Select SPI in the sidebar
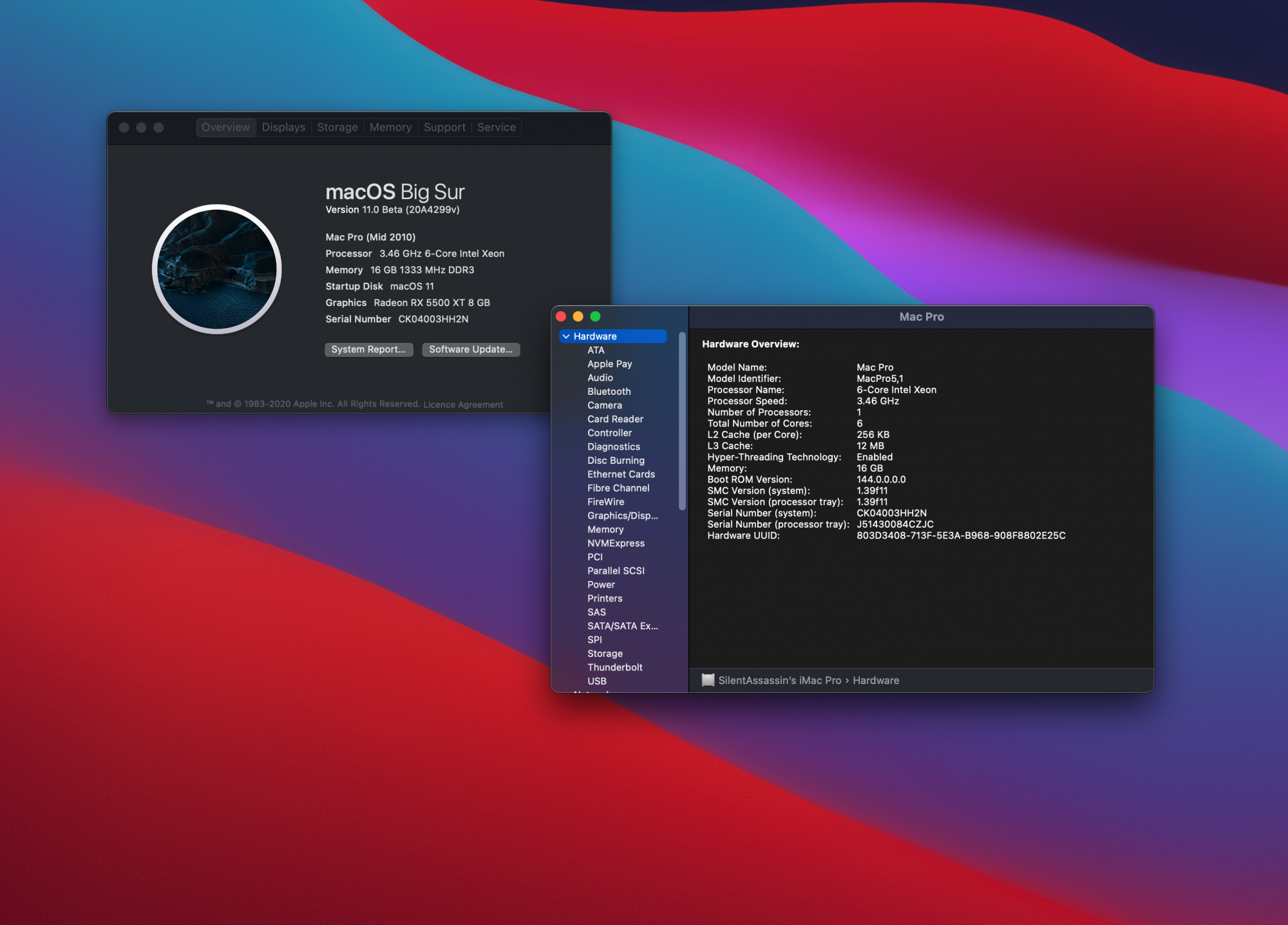 pos(594,640)
